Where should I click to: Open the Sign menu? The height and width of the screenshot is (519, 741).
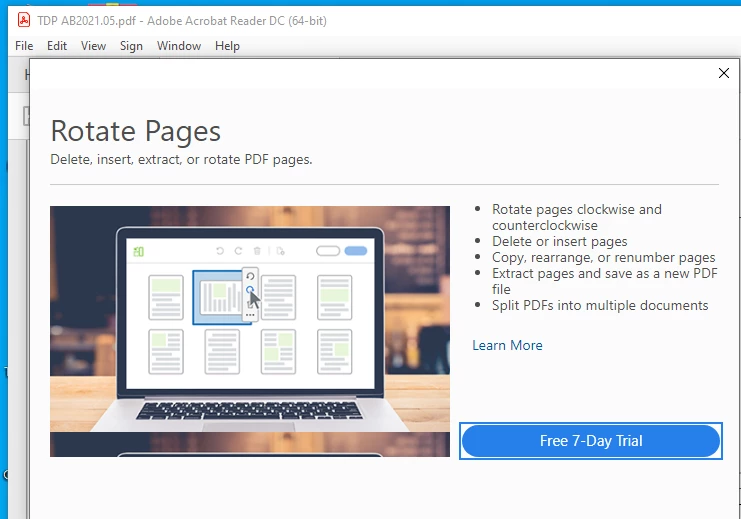point(131,46)
